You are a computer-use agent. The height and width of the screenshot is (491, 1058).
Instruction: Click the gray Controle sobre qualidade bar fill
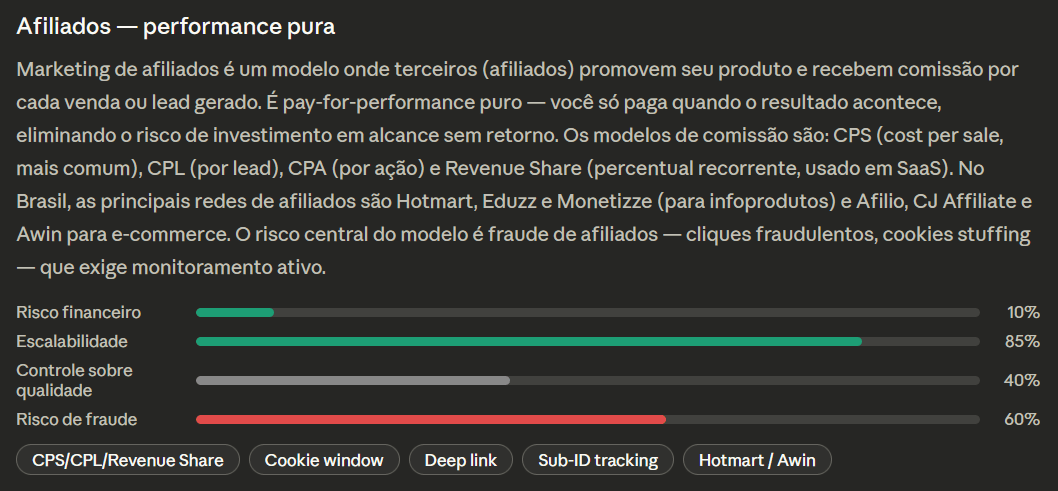(x=353, y=380)
